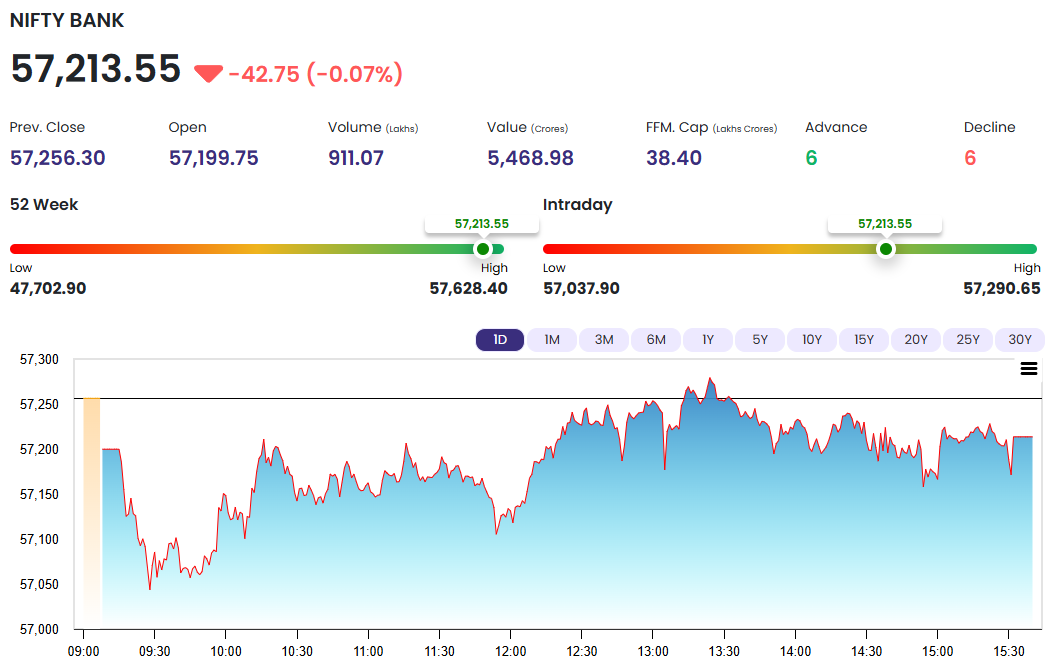Viewport: 1046px width, 670px height.
Task: Click 52 Week low value 47,702.90
Action: coord(48,288)
